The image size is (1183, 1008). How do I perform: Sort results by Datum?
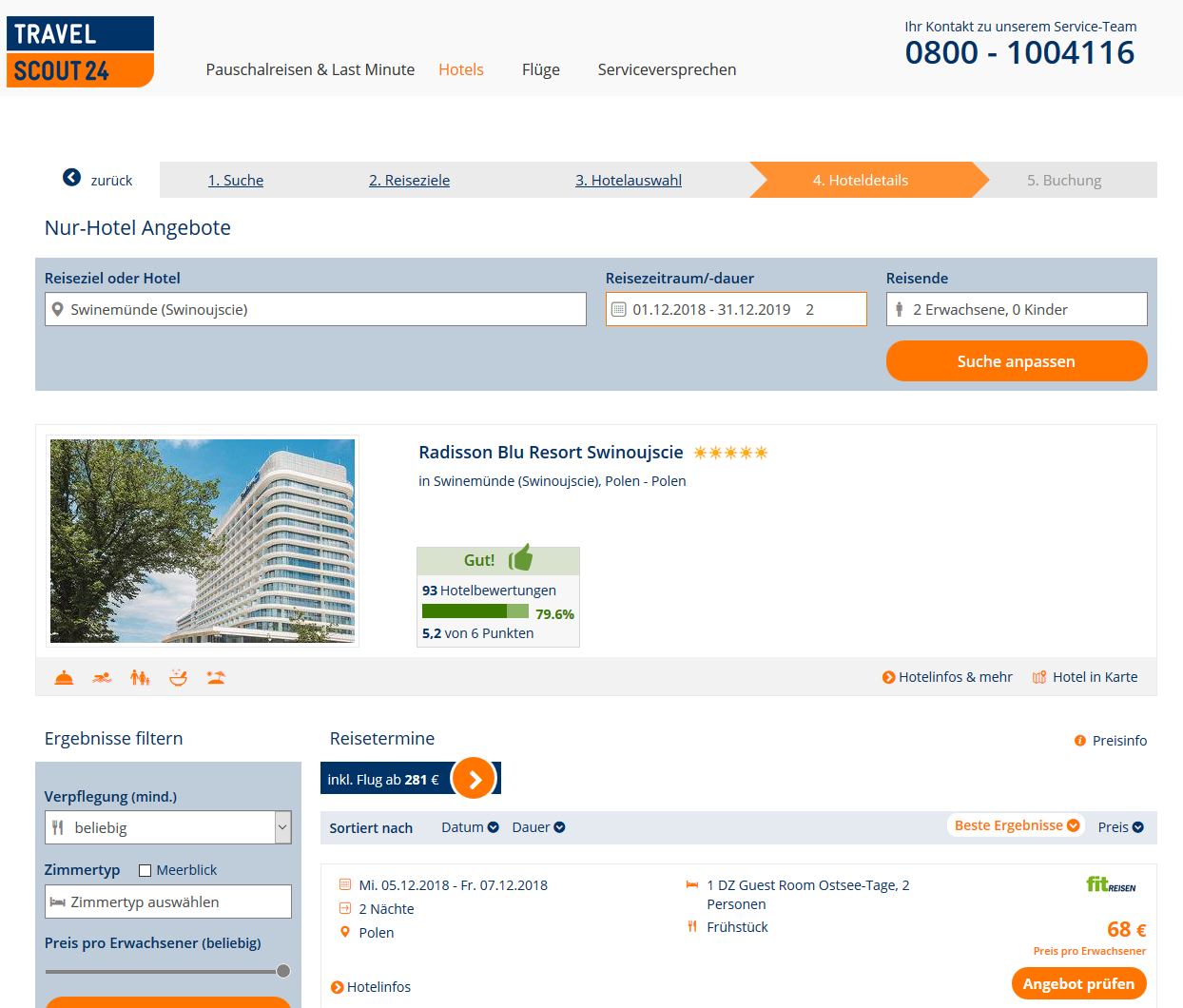[470, 827]
